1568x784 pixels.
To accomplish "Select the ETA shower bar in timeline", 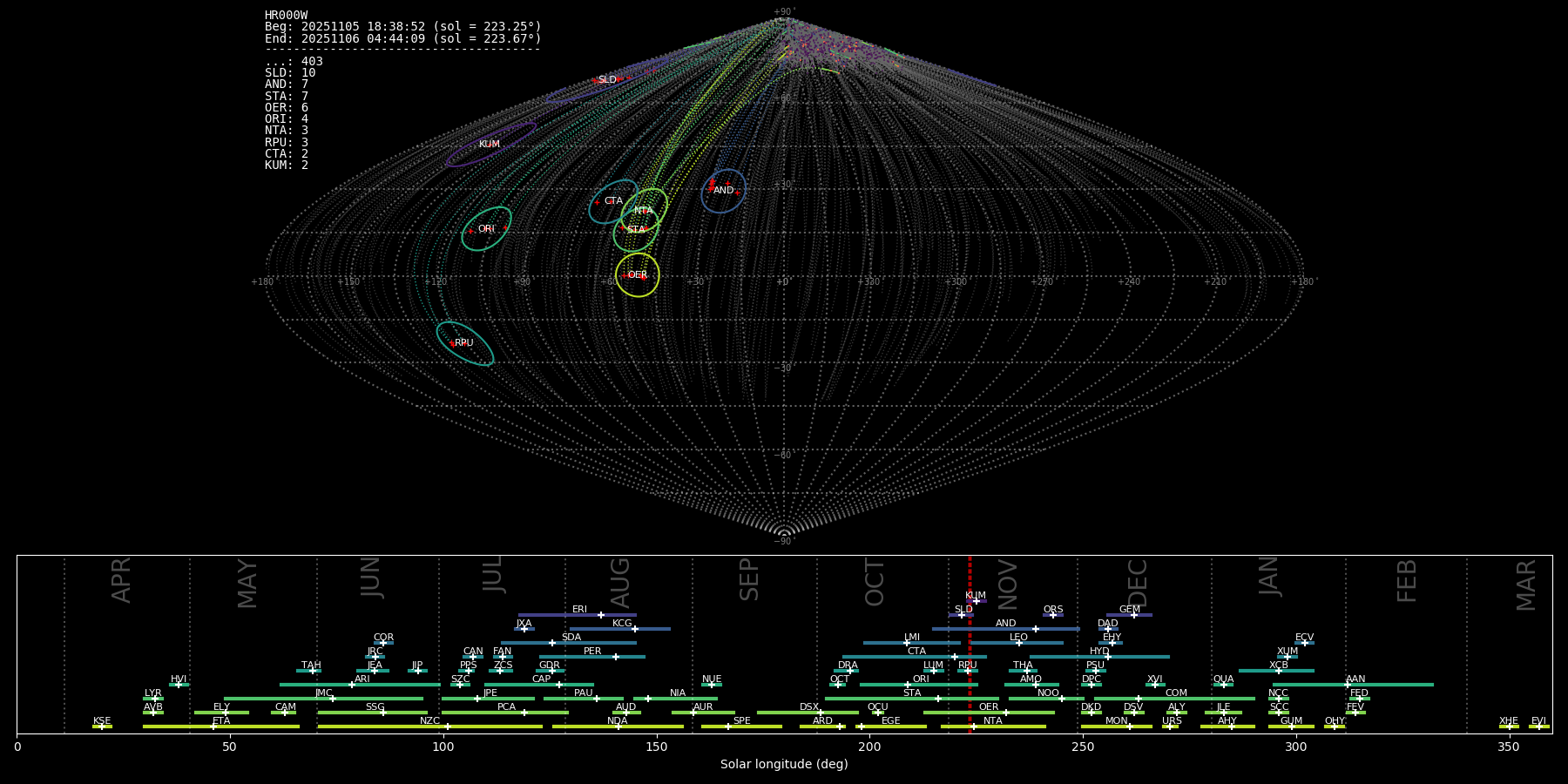I will click(221, 727).
